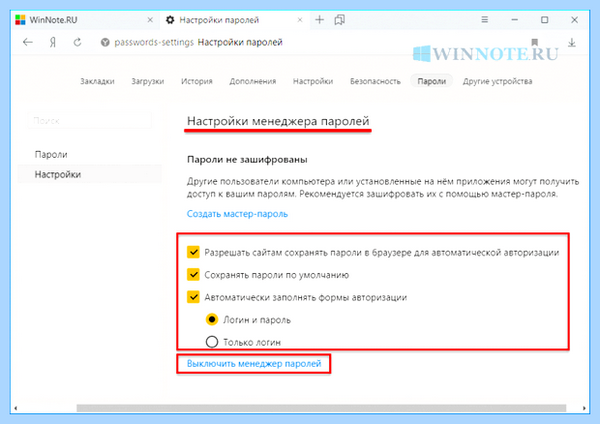Reload the page with refresh icon
This screenshot has width=600, height=424.
click(x=78, y=42)
